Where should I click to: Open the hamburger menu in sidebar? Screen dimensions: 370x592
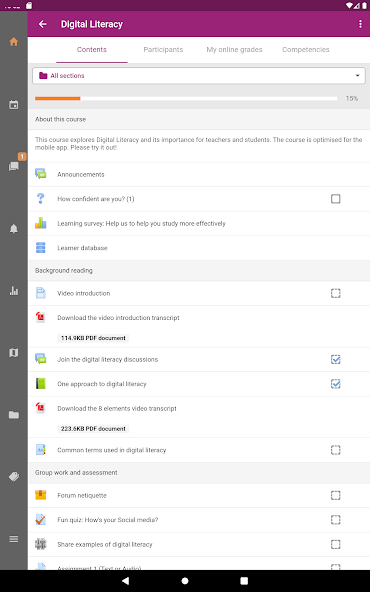(x=14, y=539)
